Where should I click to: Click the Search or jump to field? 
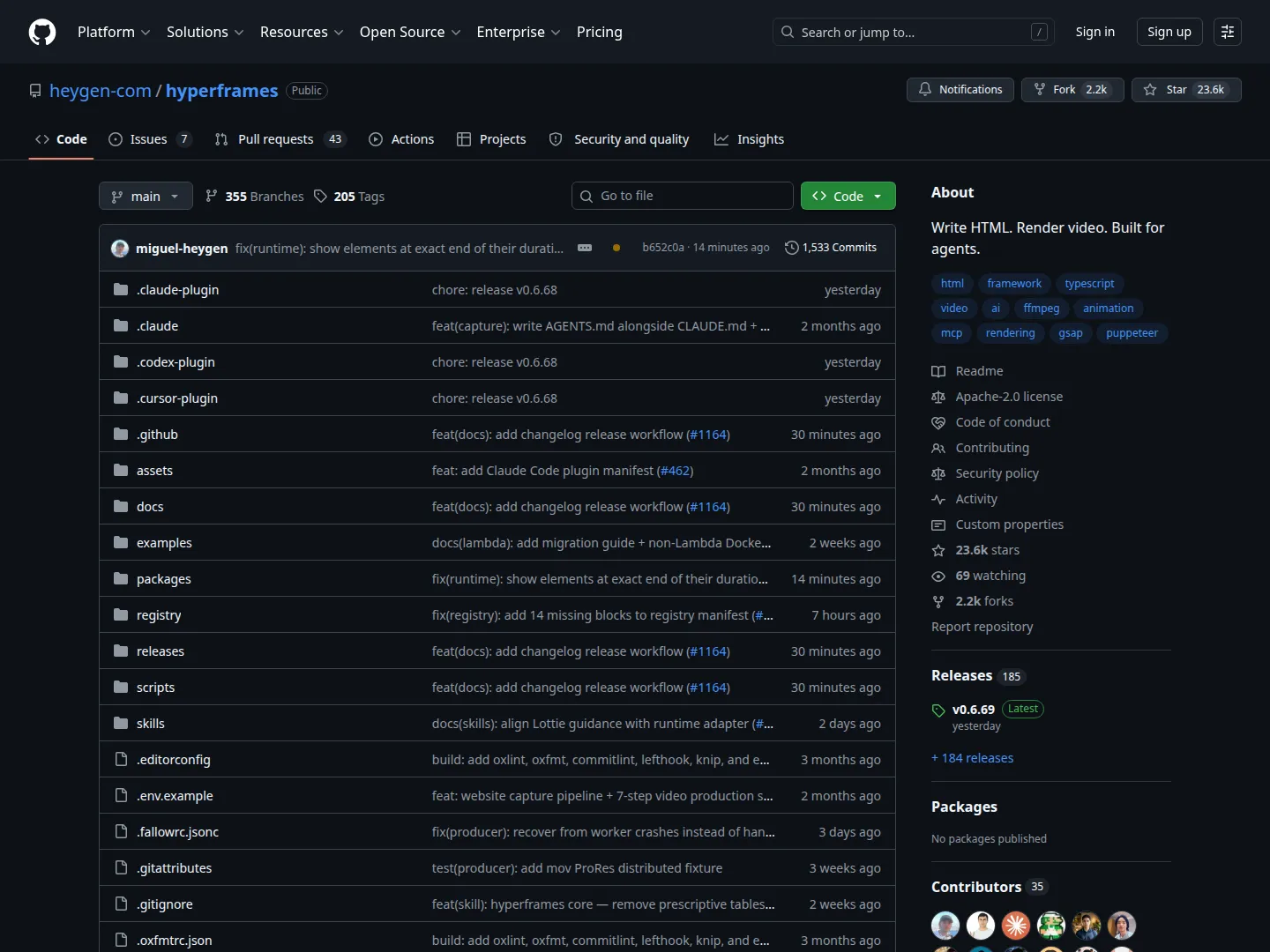914,32
